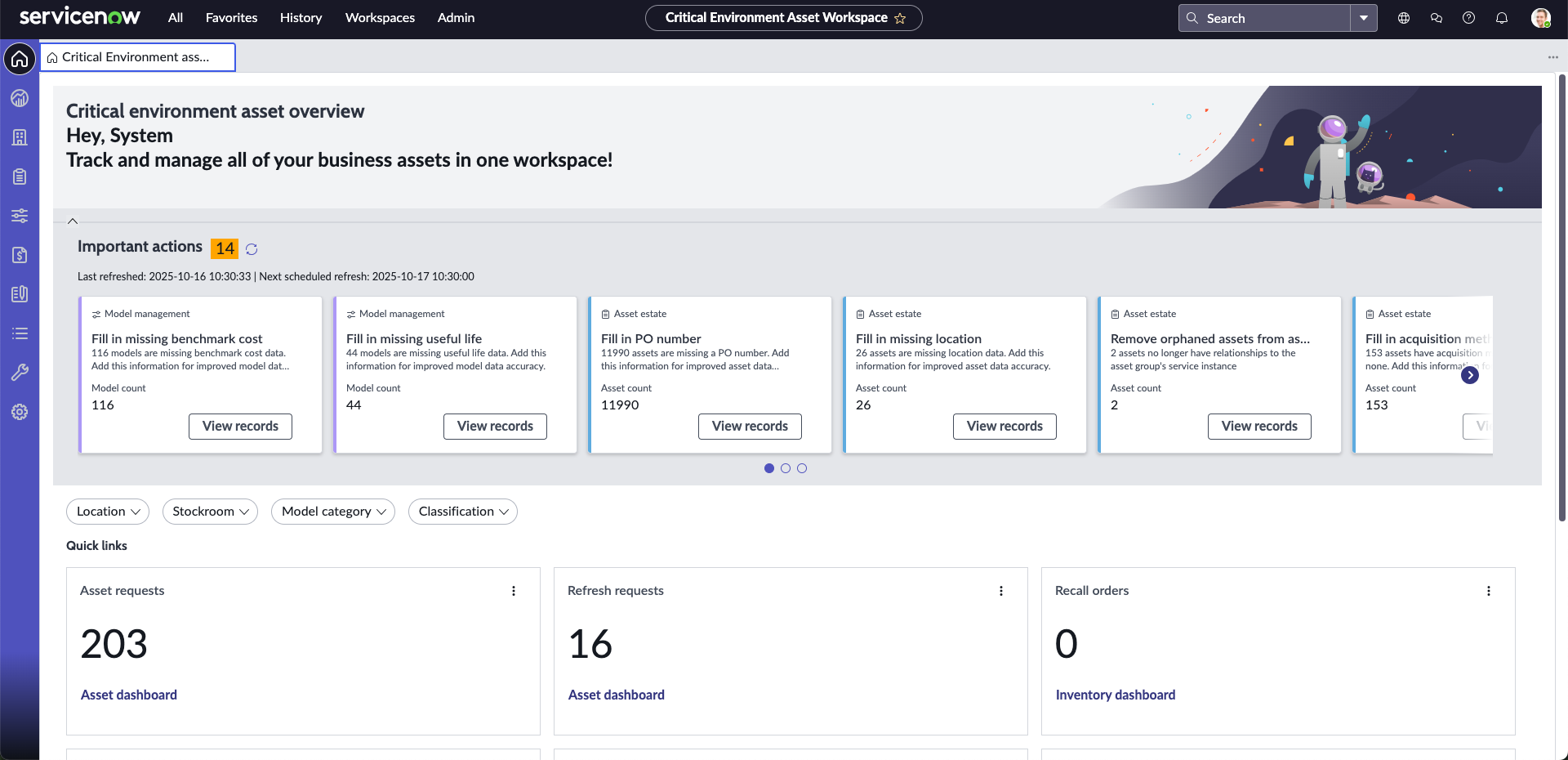Open Refresh requests card options menu
1568x760 pixels.
click(1001, 591)
